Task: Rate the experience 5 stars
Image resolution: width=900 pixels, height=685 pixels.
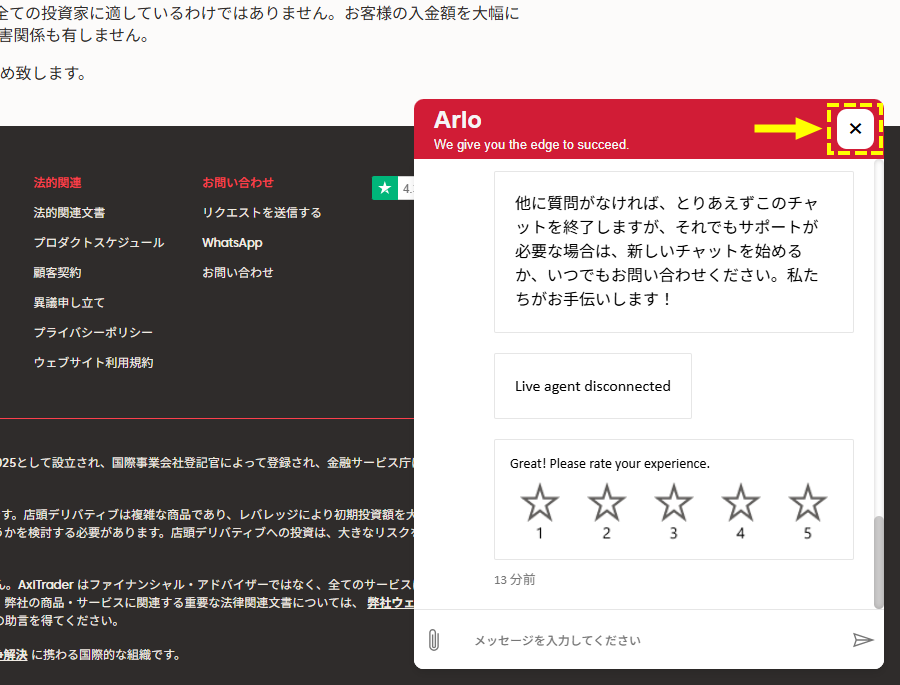Action: 808,503
